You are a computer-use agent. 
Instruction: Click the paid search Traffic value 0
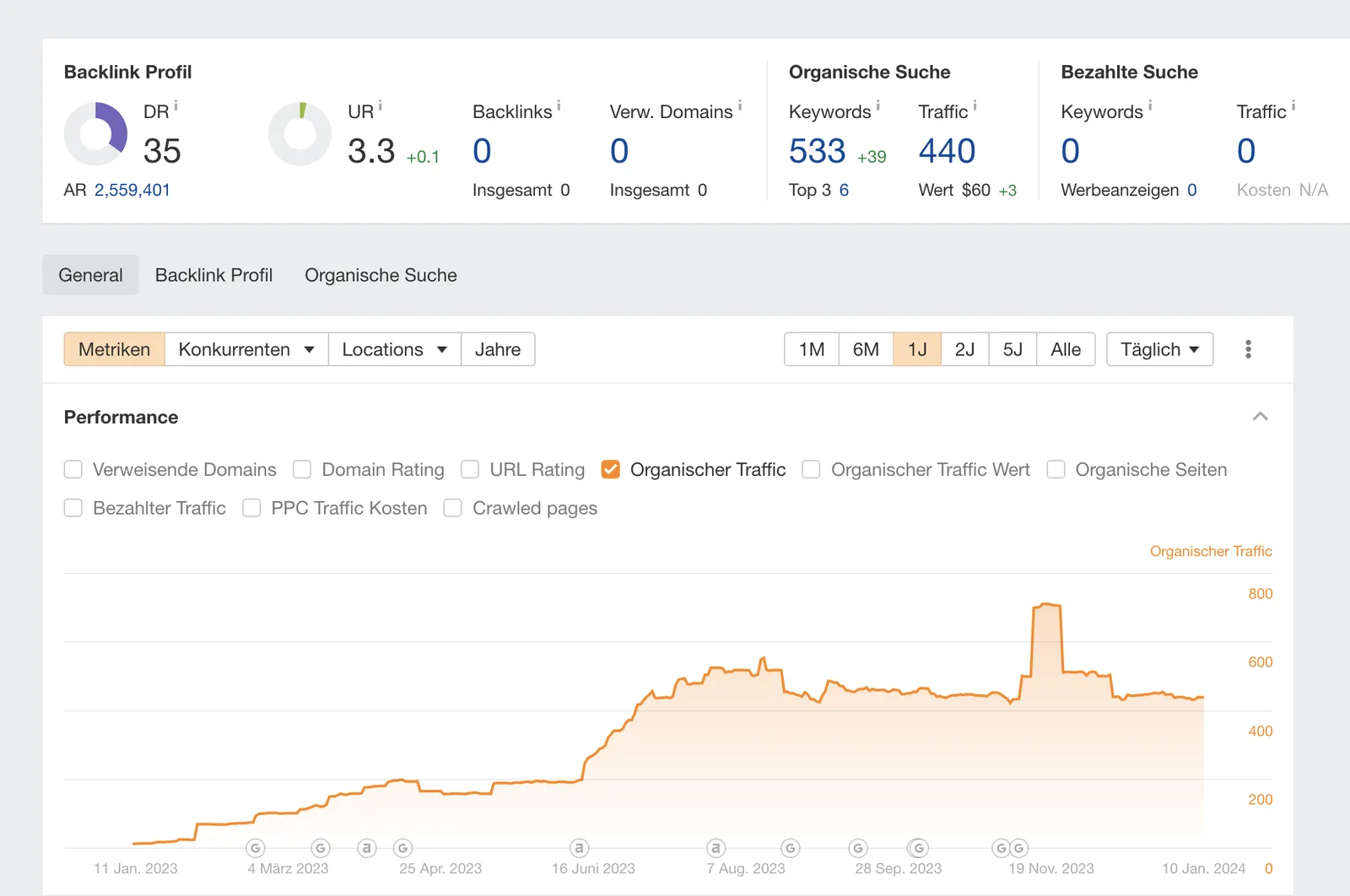point(1246,151)
